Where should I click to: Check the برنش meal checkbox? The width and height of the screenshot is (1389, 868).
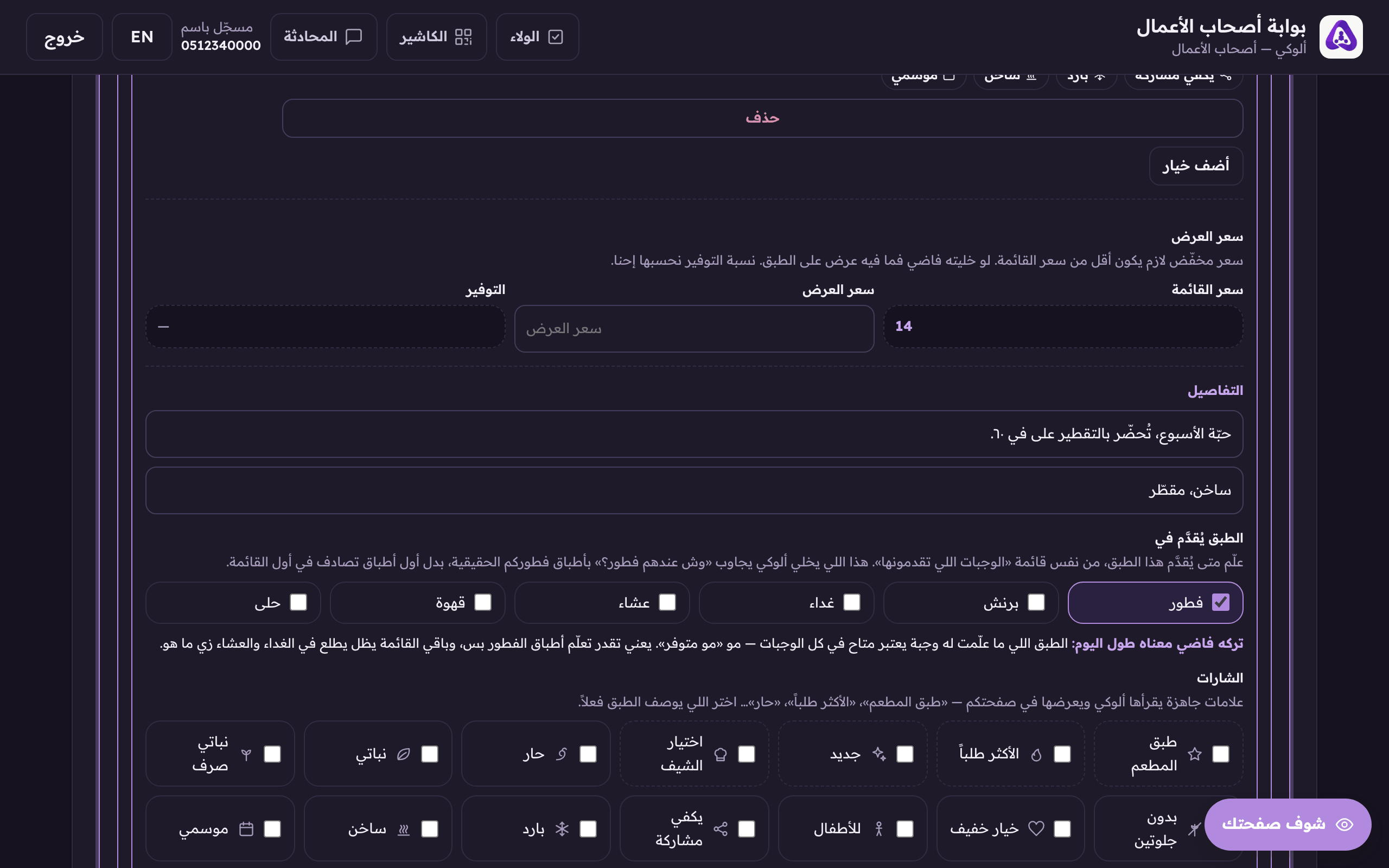point(1036,602)
